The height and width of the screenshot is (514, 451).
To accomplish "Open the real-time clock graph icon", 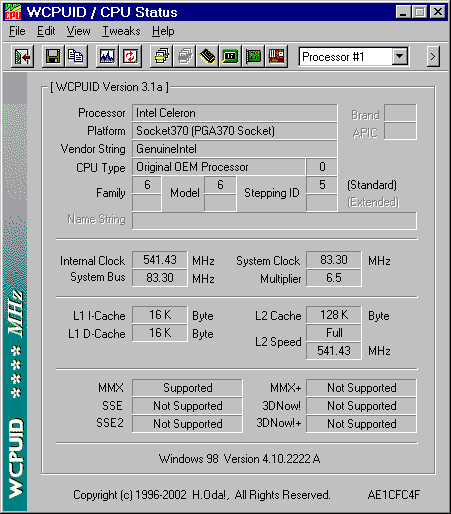I will (107, 57).
